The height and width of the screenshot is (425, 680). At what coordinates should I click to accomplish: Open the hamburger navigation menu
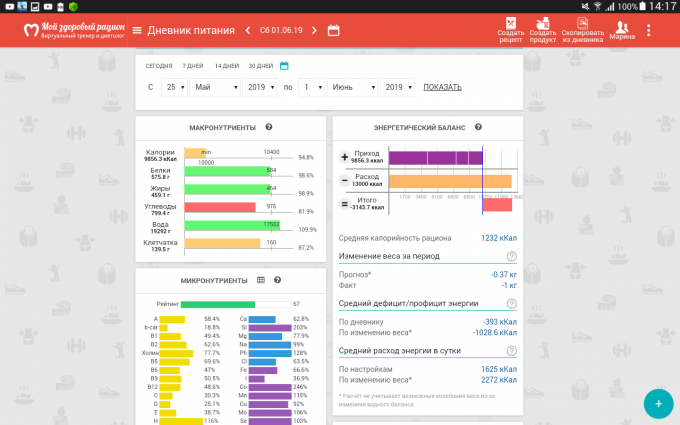(x=137, y=30)
